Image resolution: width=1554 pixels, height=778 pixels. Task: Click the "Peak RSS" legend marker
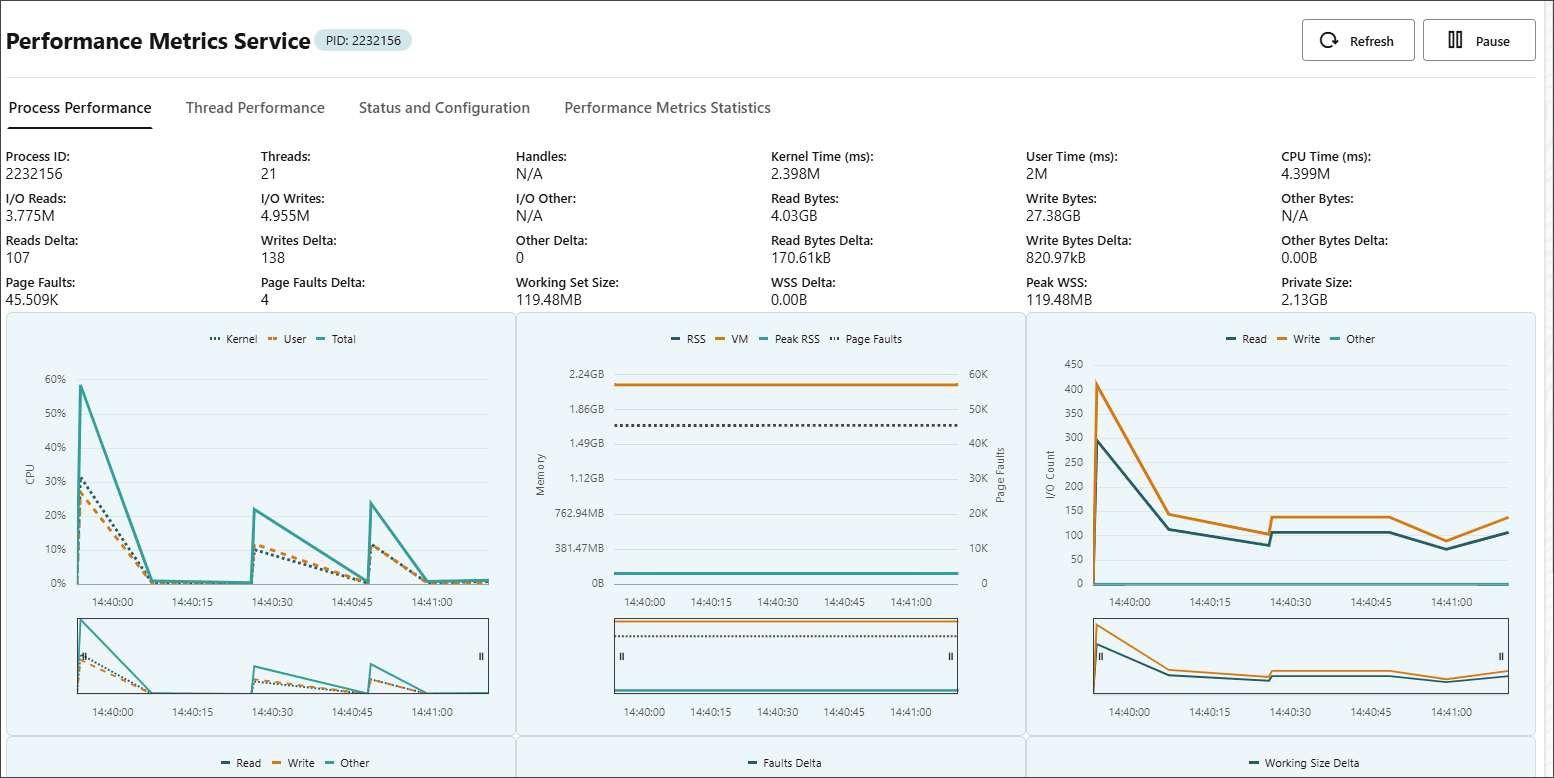tap(763, 339)
